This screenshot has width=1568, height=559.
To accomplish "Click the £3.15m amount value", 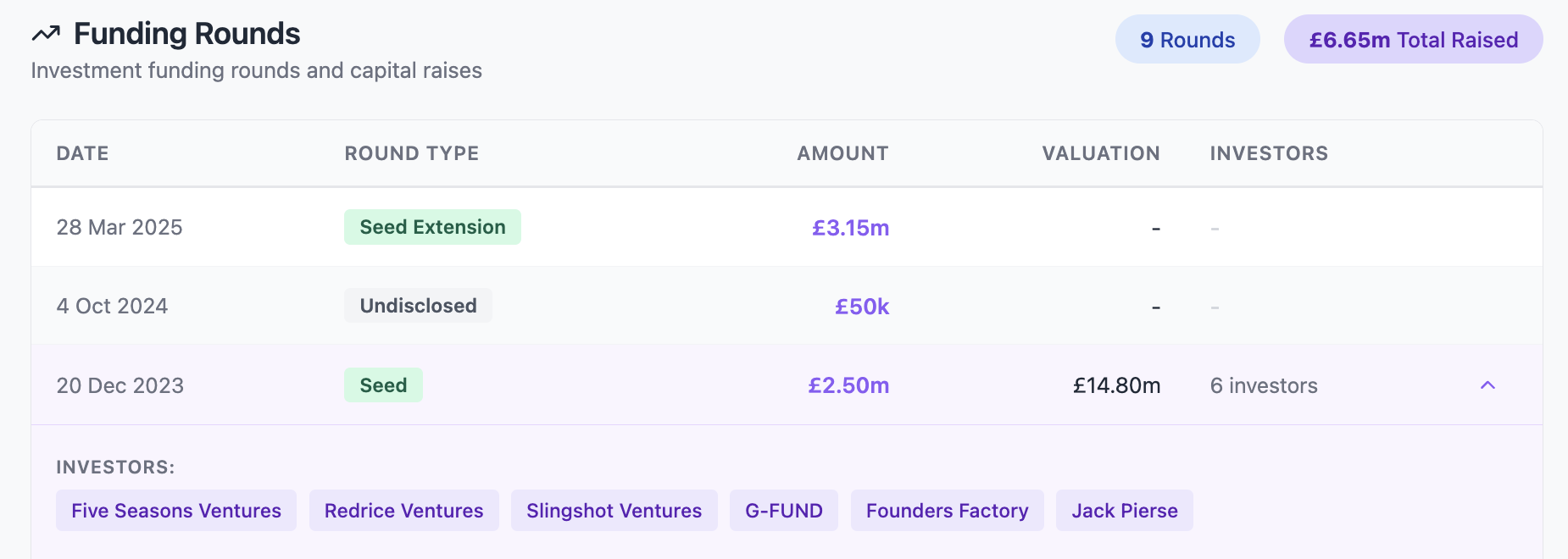I will (850, 228).
